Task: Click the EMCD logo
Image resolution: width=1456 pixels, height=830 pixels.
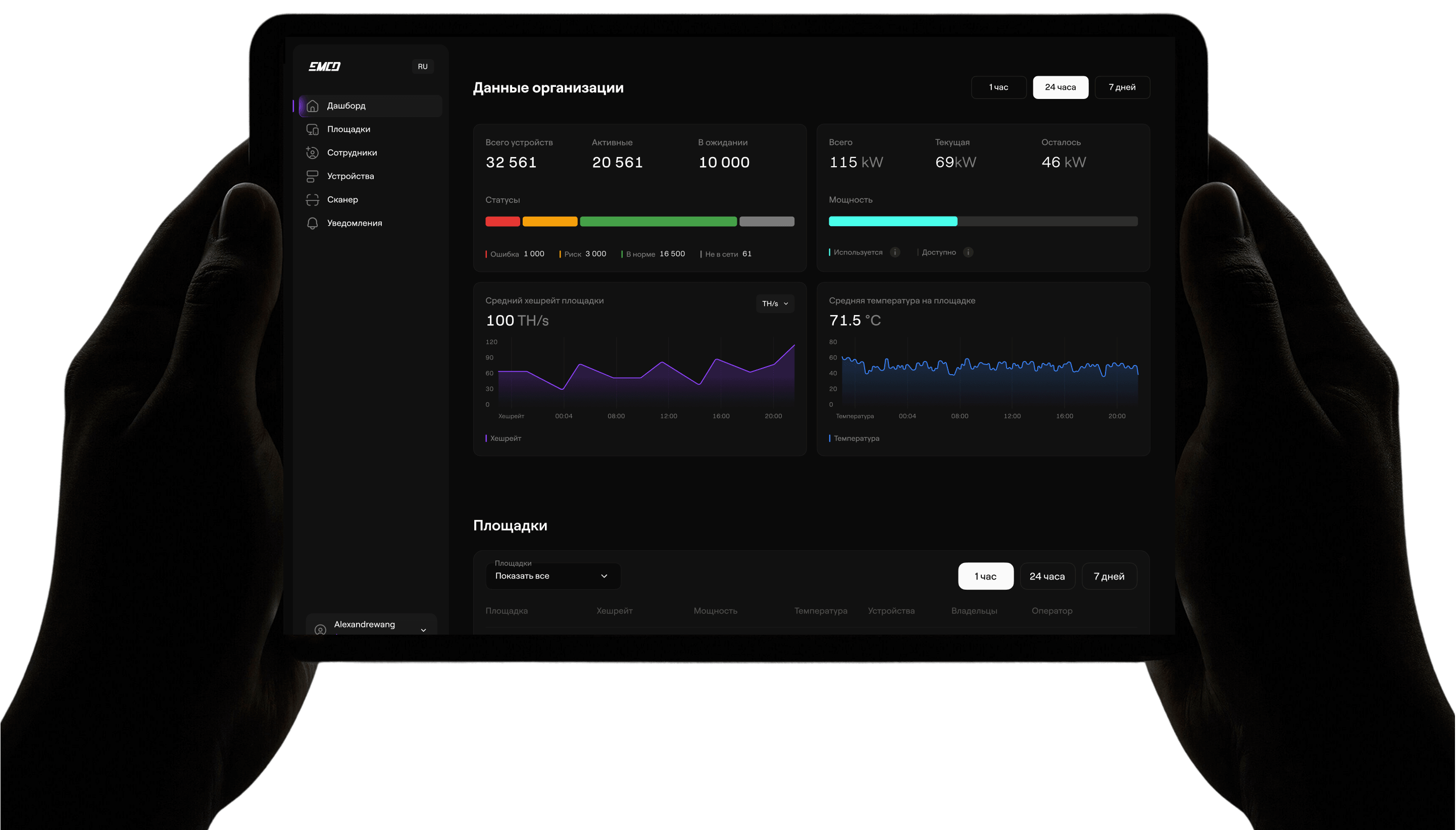Action: pyautogui.click(x=324, y=67)
